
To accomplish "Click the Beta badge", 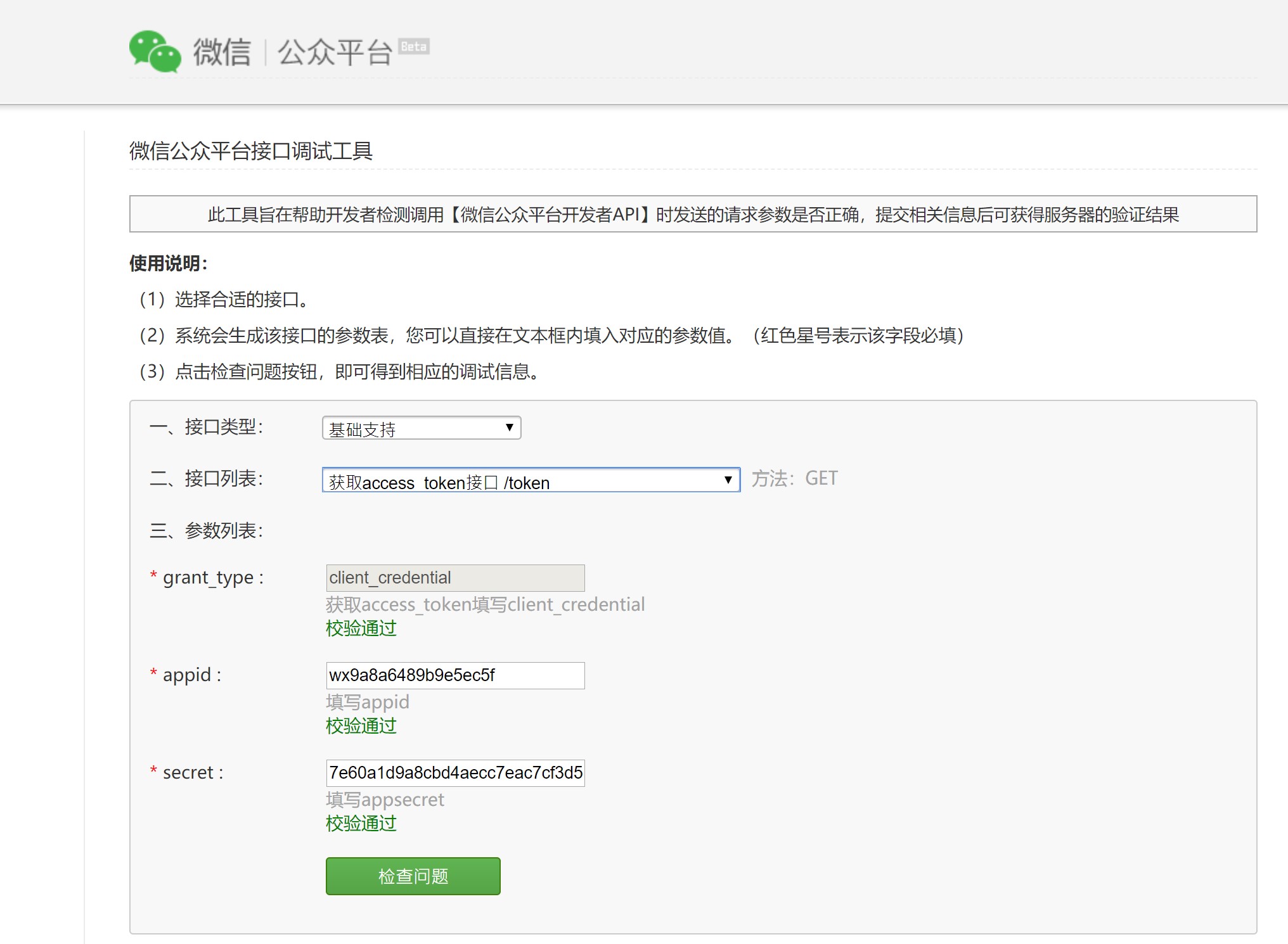I will tap(414, 46).
